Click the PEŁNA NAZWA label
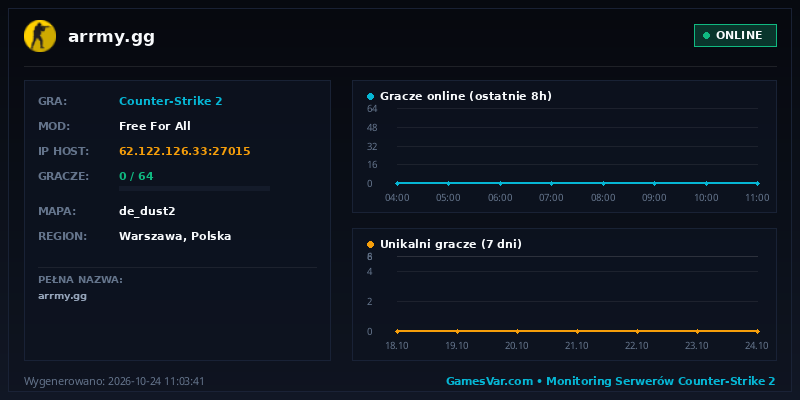The image size is (800, 400). coord(80,280)
